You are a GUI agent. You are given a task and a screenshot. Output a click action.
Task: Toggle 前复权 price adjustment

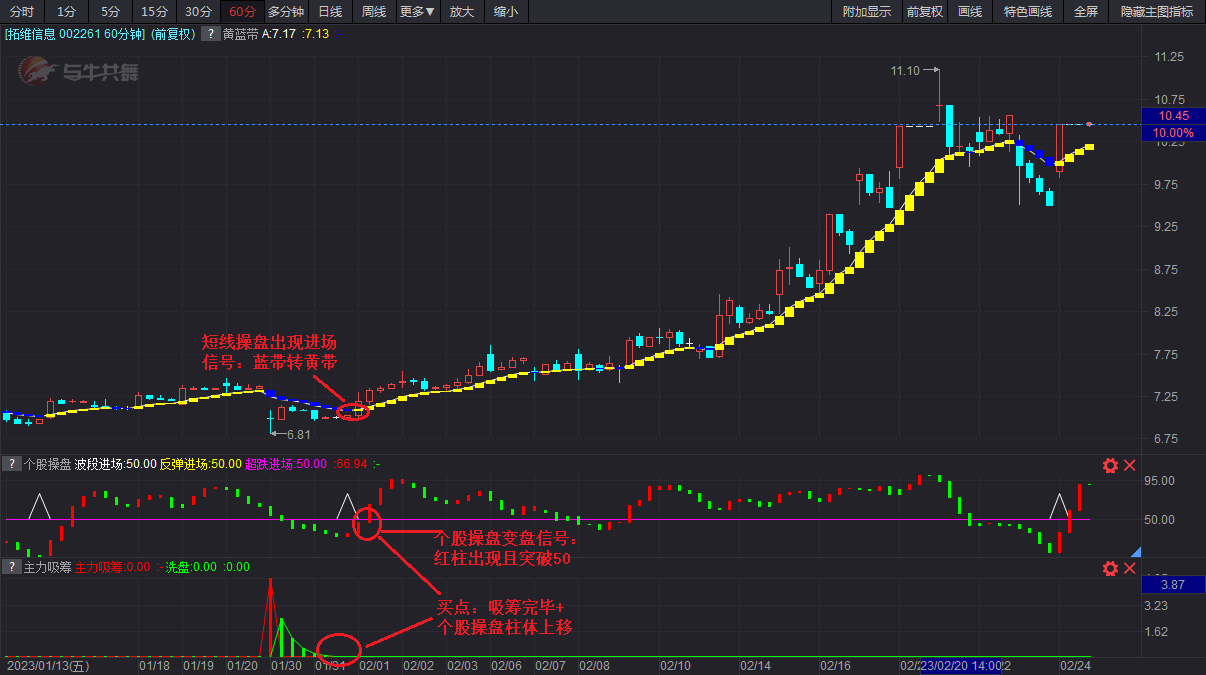(924, 12)
